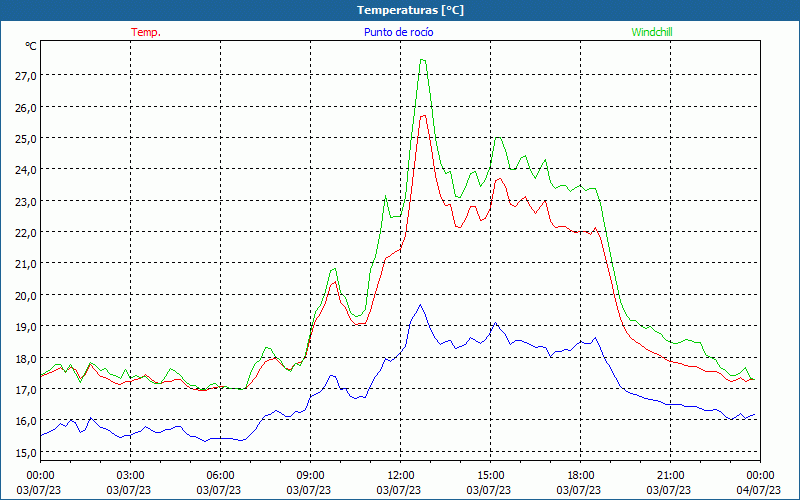Click the 20,0 y-axis value
Image resolution: width=800 pixels, height=500 pixels.
click(26, 295)
